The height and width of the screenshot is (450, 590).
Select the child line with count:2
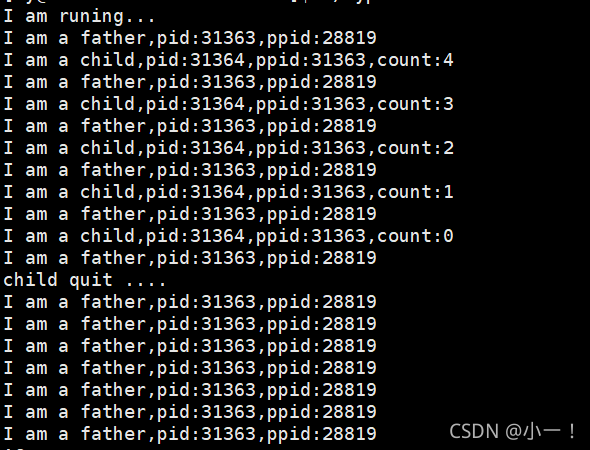click(x=228, y=148)
